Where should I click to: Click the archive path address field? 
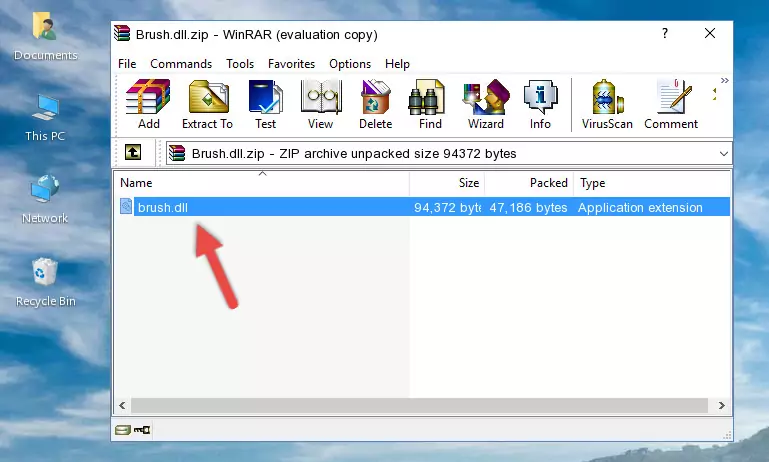pyautogui.click(x=449, y=154)
